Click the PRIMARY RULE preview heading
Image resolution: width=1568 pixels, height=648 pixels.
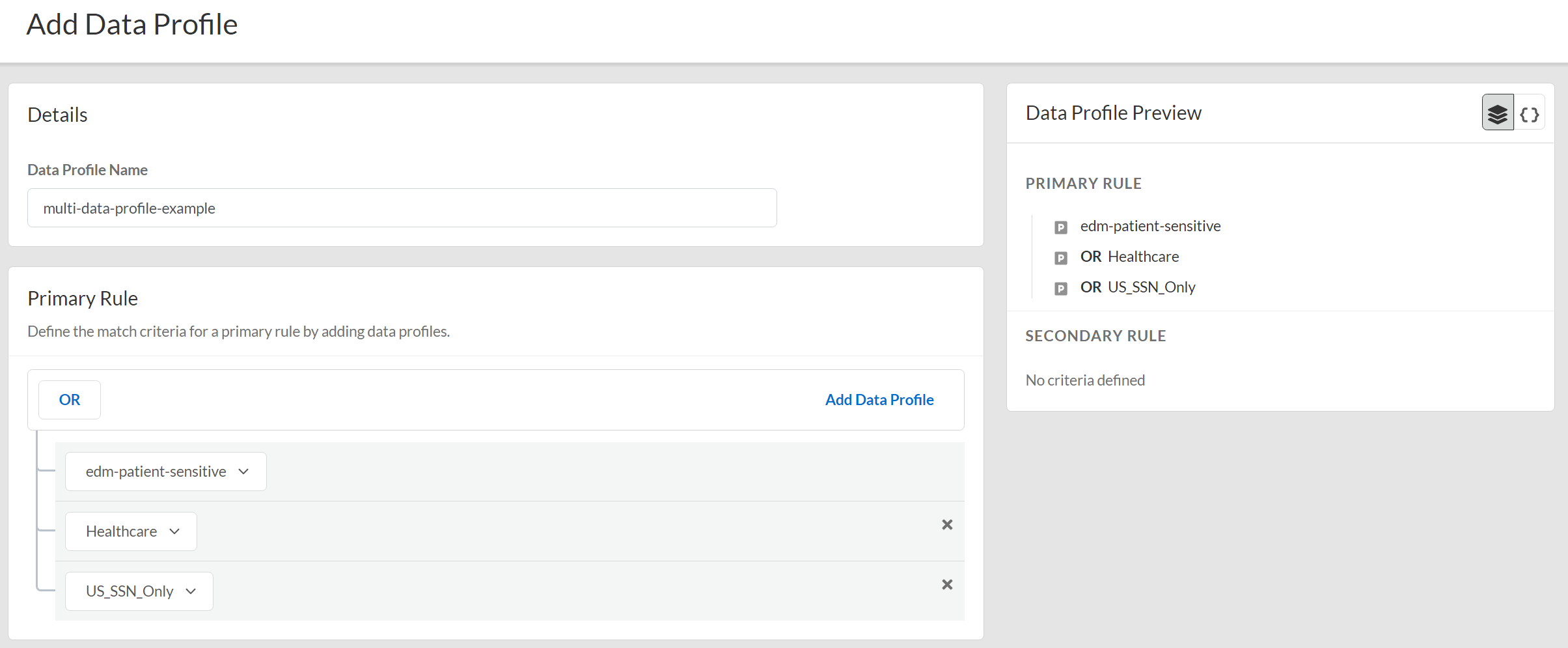point(1083,184)
